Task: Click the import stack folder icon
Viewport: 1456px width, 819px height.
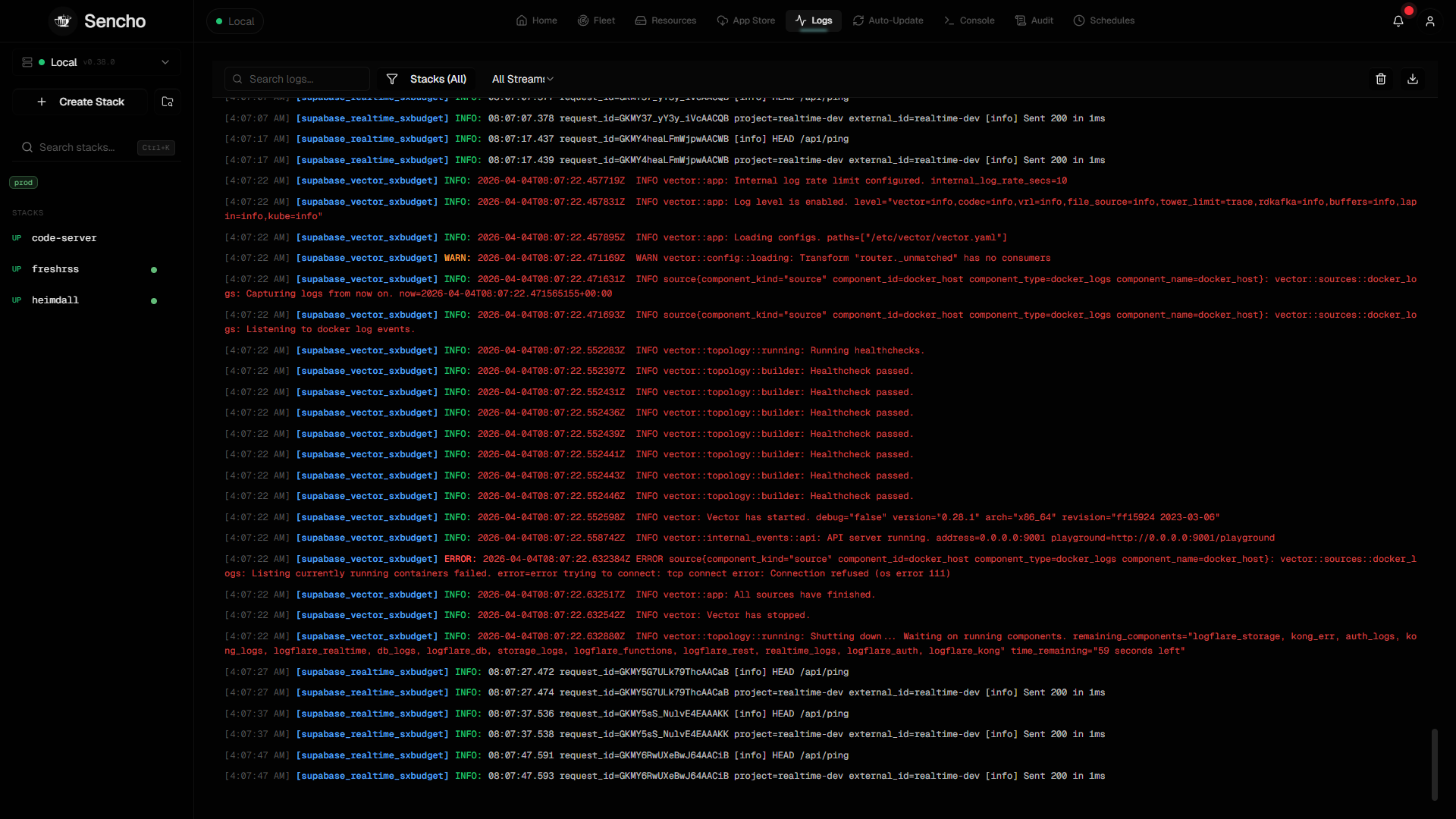Action: (168, 102)
